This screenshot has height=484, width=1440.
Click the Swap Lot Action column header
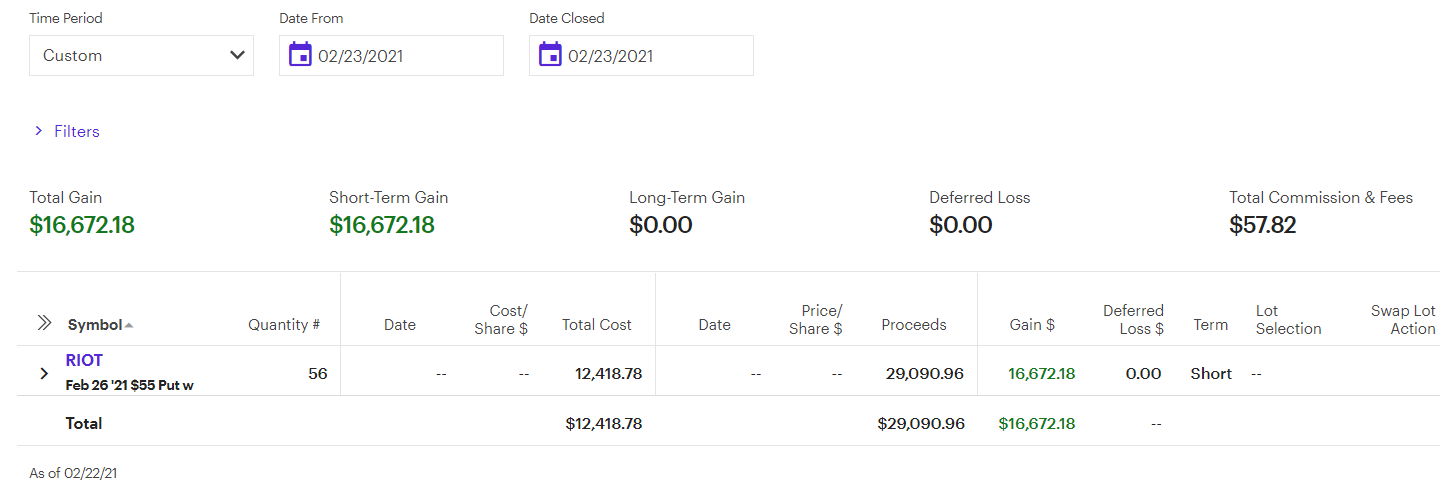pos(1403,319)
